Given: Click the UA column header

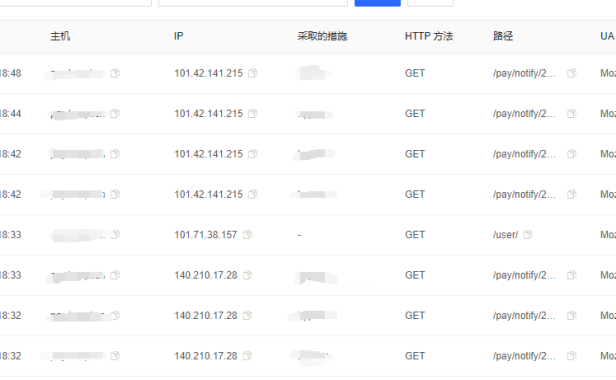Looking at the screenshot, I should click(607, 36).
